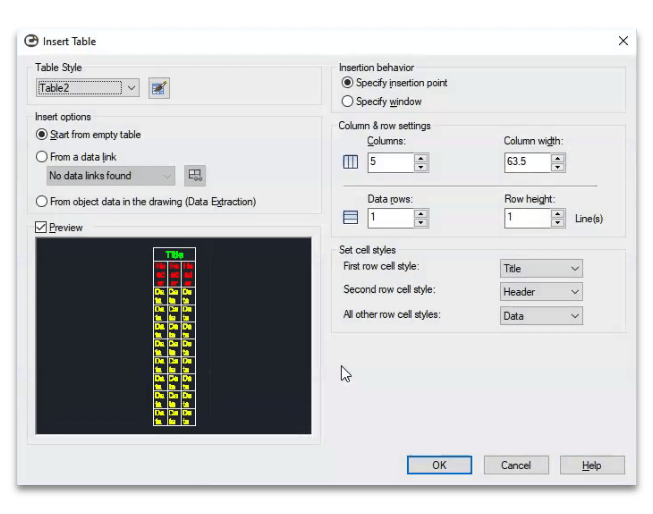The height and width of the screenshot is (514, 653).
Task: Click the Data rows input field
Action: pos(391,218)
